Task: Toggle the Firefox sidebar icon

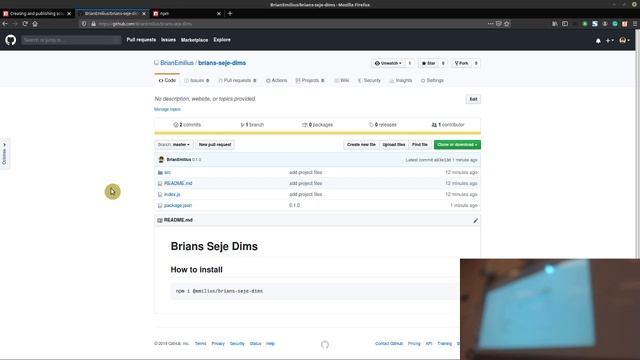Action: (565, 24)
